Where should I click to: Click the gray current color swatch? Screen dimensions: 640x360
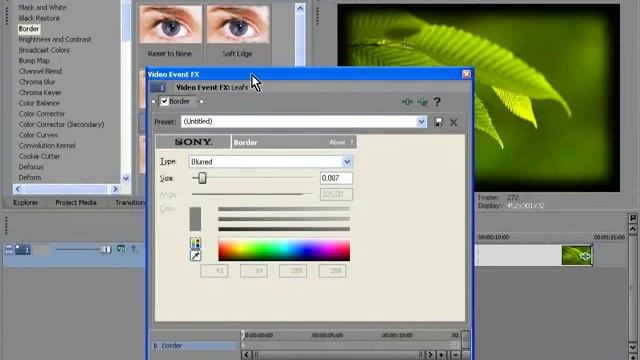[196, 219]
